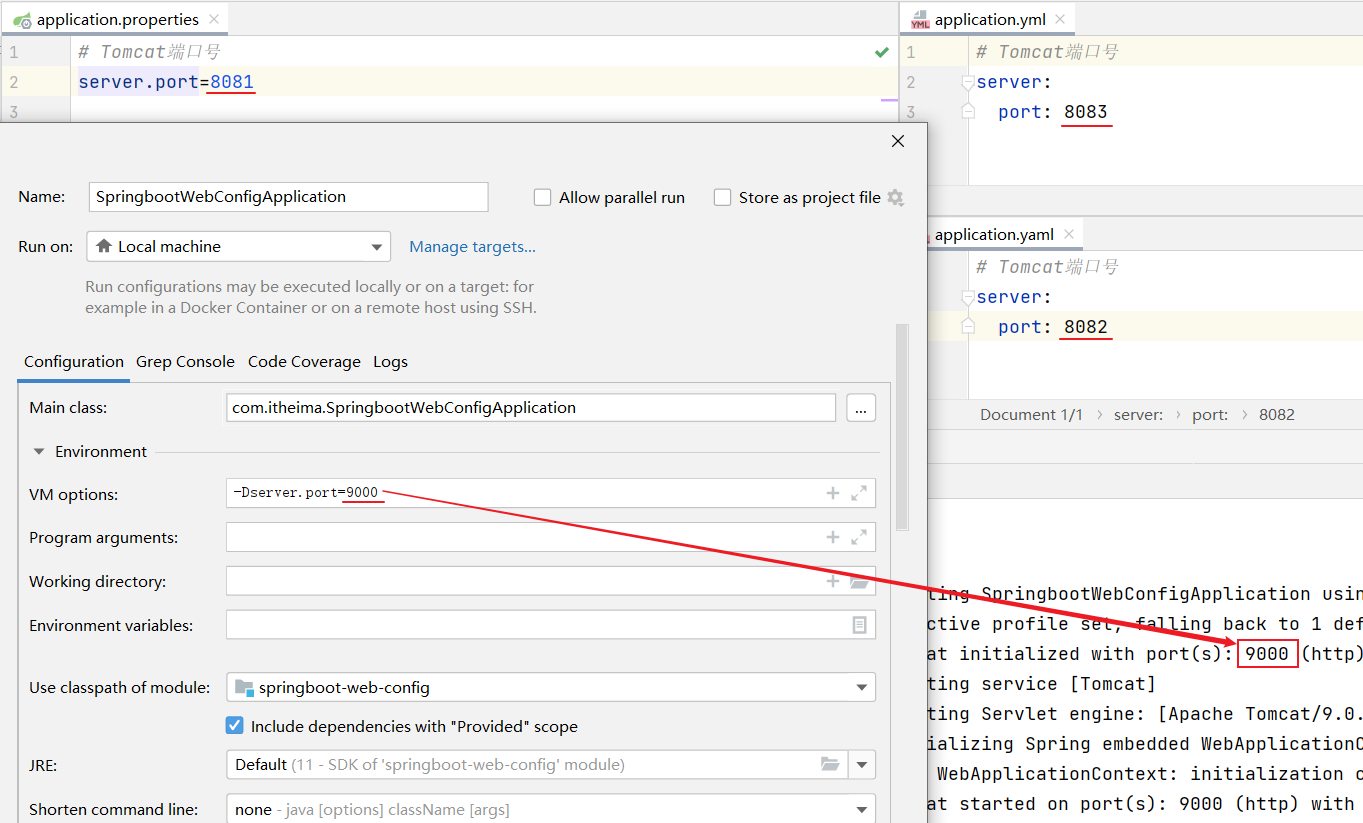Click the JRE folder browse icon
Viewport: 1363px width, 823px height.
[830, 764]
